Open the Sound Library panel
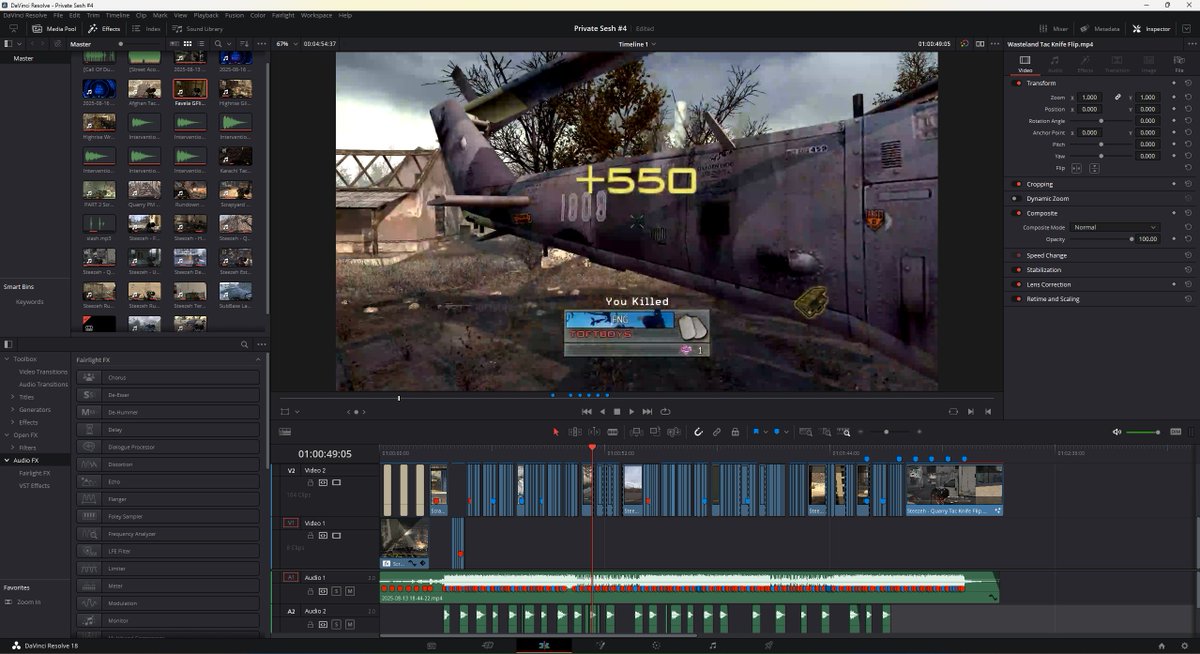1200x654 pixels. pos(198,29)
